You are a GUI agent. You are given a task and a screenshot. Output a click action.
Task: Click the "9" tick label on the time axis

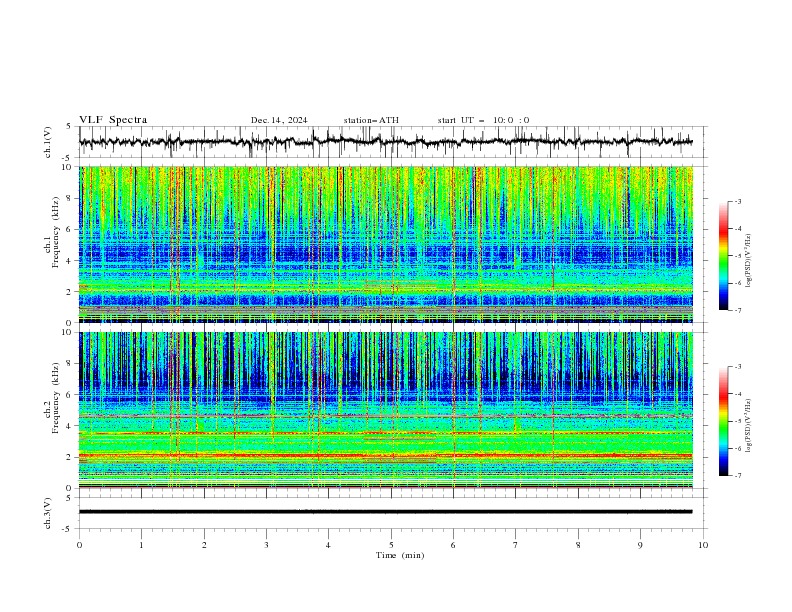640,545
